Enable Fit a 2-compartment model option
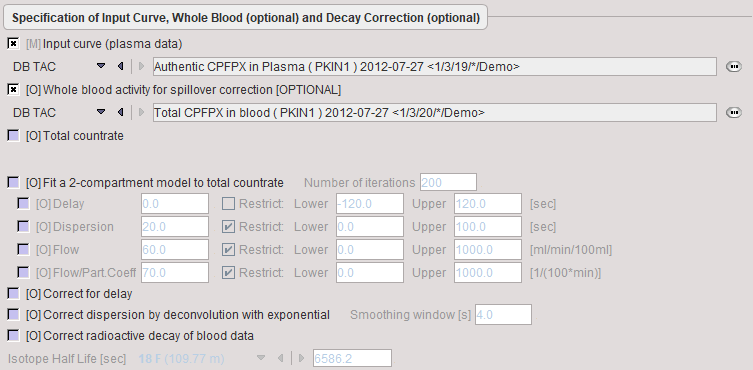753x370 pixels. pos(13,183)
